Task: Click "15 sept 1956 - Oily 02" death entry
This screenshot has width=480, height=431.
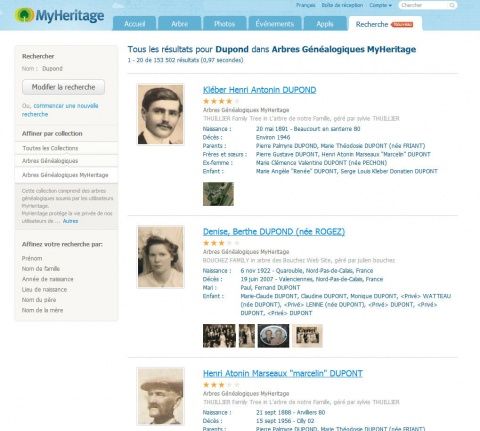Action: click(x=285, y=421)
